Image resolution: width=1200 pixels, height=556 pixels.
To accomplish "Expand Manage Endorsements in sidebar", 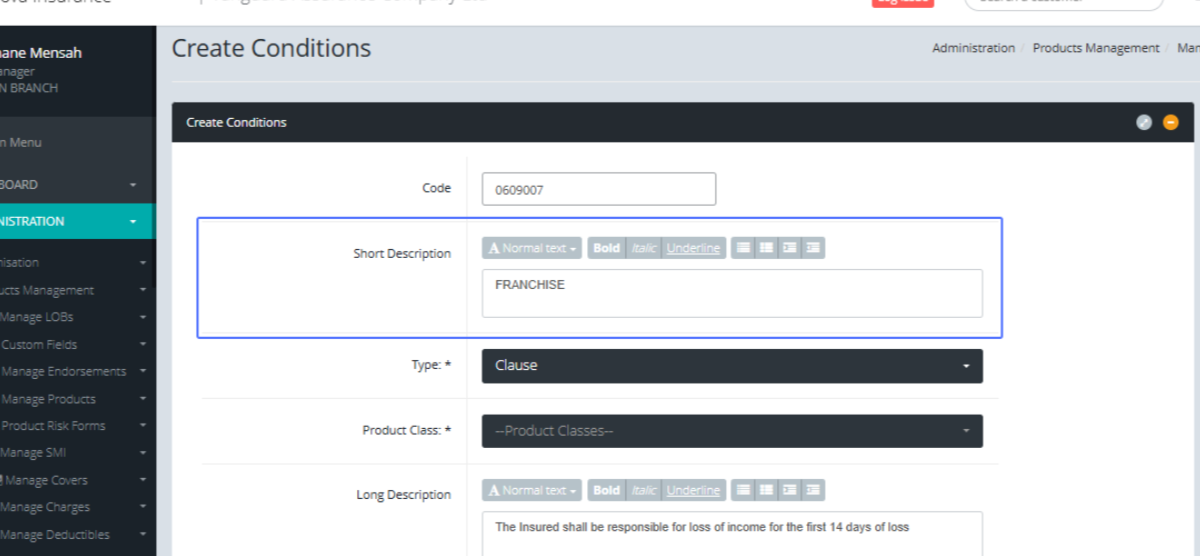I will (x=64, y=371).
